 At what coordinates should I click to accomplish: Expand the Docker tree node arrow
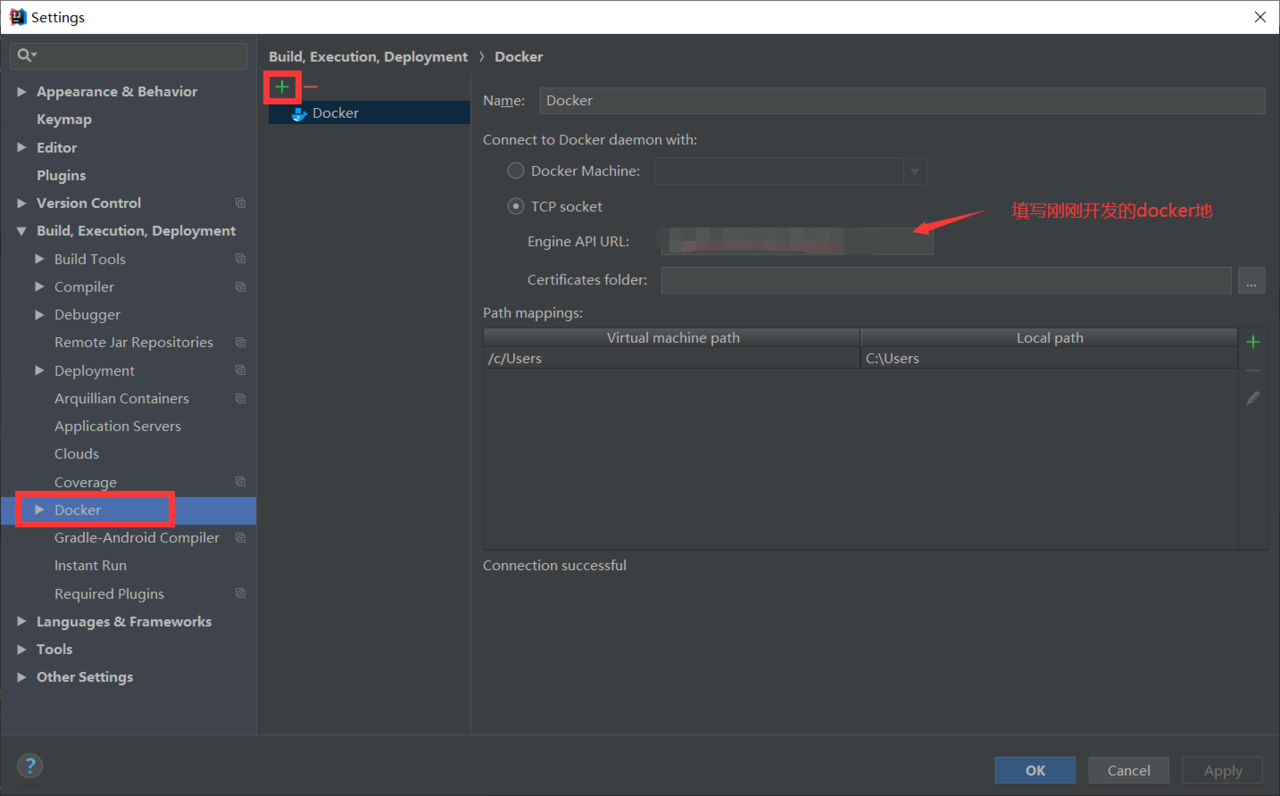(40, 510)
